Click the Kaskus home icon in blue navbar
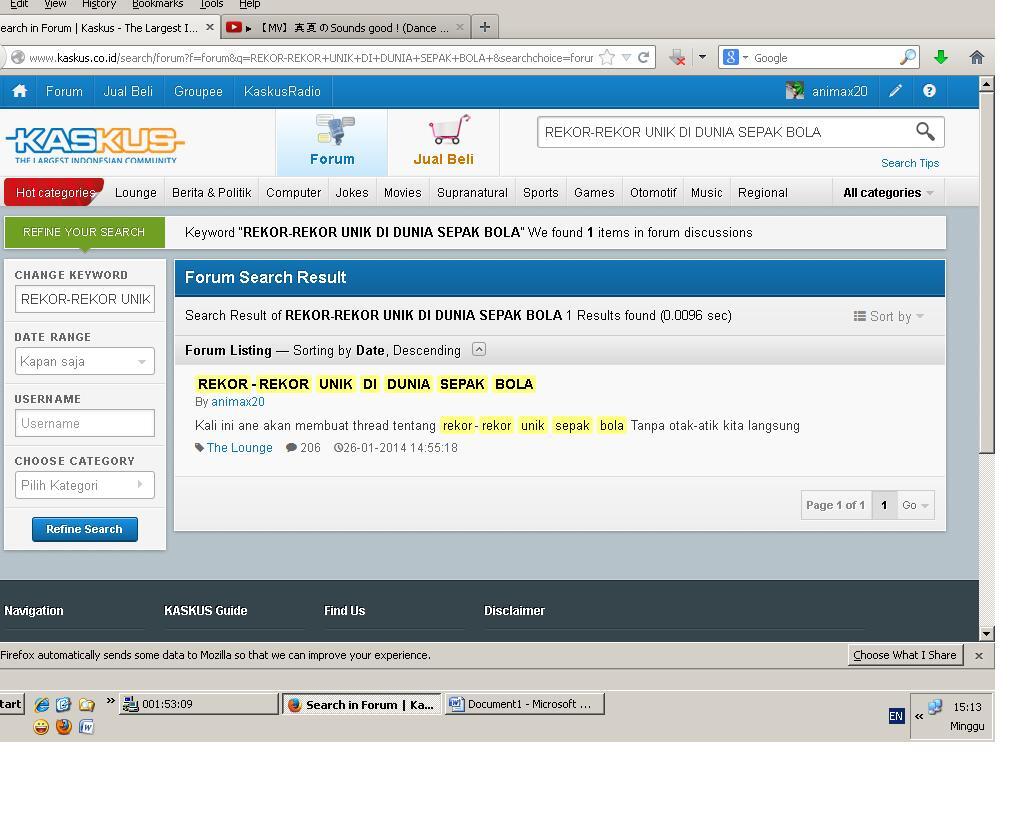The image size is (1024, 814). point(20,91)
